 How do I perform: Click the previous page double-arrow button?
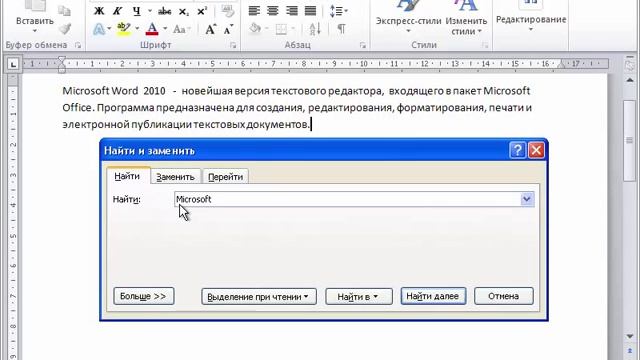coord(630,351)
